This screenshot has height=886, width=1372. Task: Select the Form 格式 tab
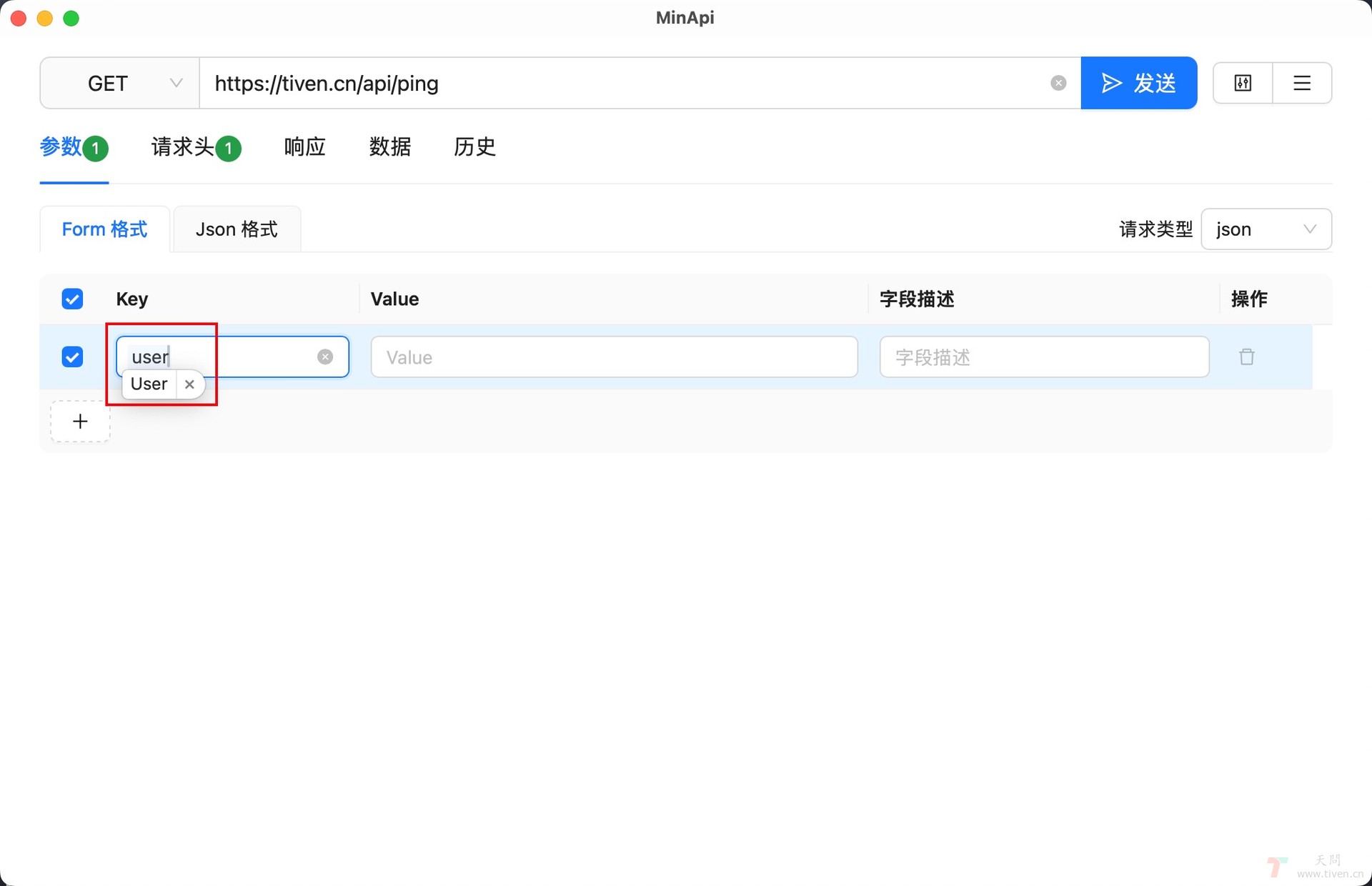105,229
